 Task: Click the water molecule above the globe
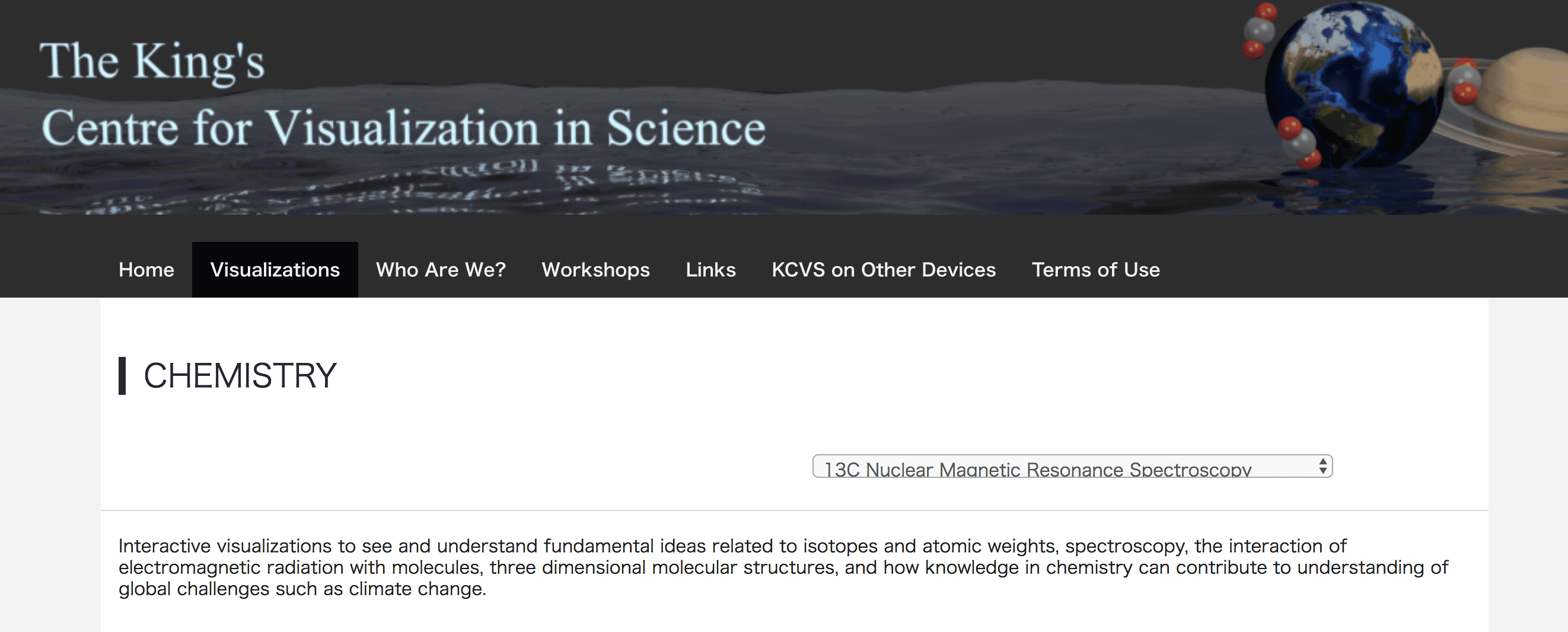pyautogui.click(x=1258, y=30)
